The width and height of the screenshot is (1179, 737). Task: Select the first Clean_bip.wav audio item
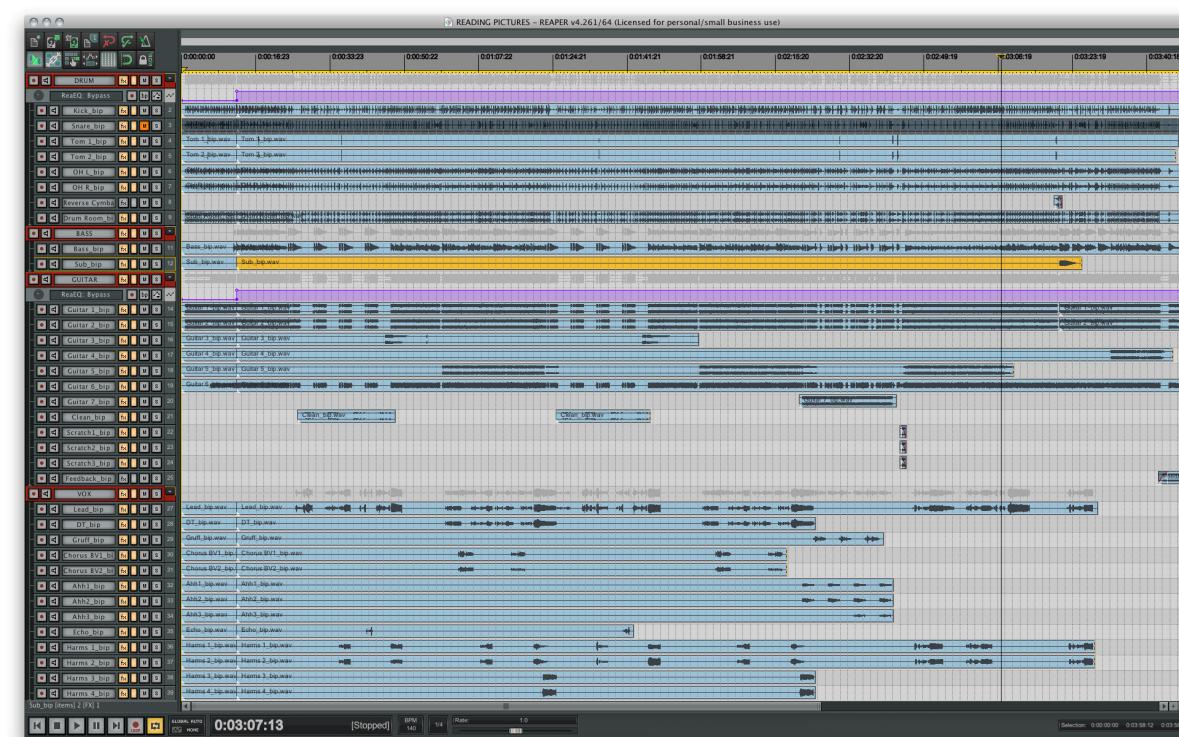click(346, 416)
